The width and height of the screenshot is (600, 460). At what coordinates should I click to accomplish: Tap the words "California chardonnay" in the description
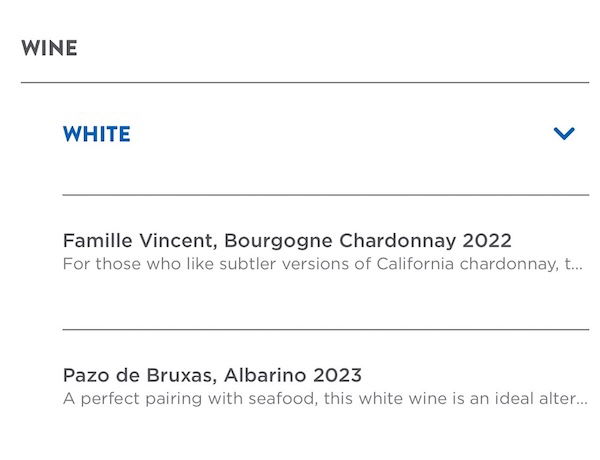click(x=465, y=265)
